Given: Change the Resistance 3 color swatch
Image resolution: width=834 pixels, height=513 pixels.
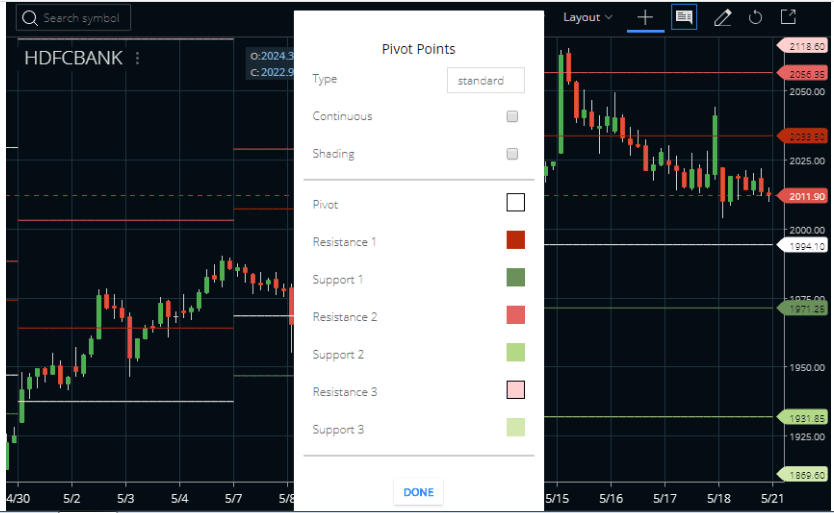Looking at the screenshot, I should pyautogui.click(x=515, y=390).
